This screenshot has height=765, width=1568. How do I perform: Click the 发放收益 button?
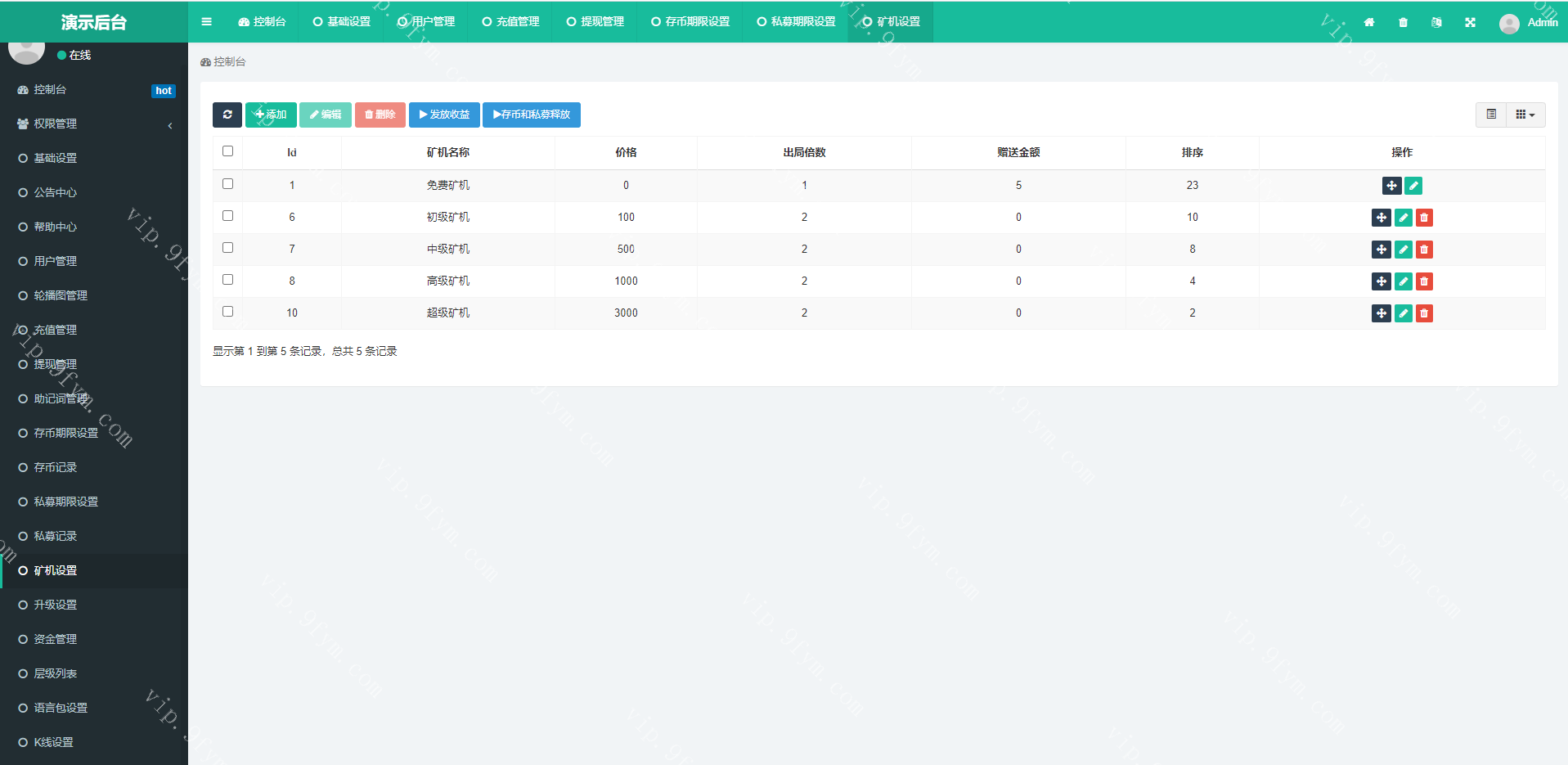444,115
